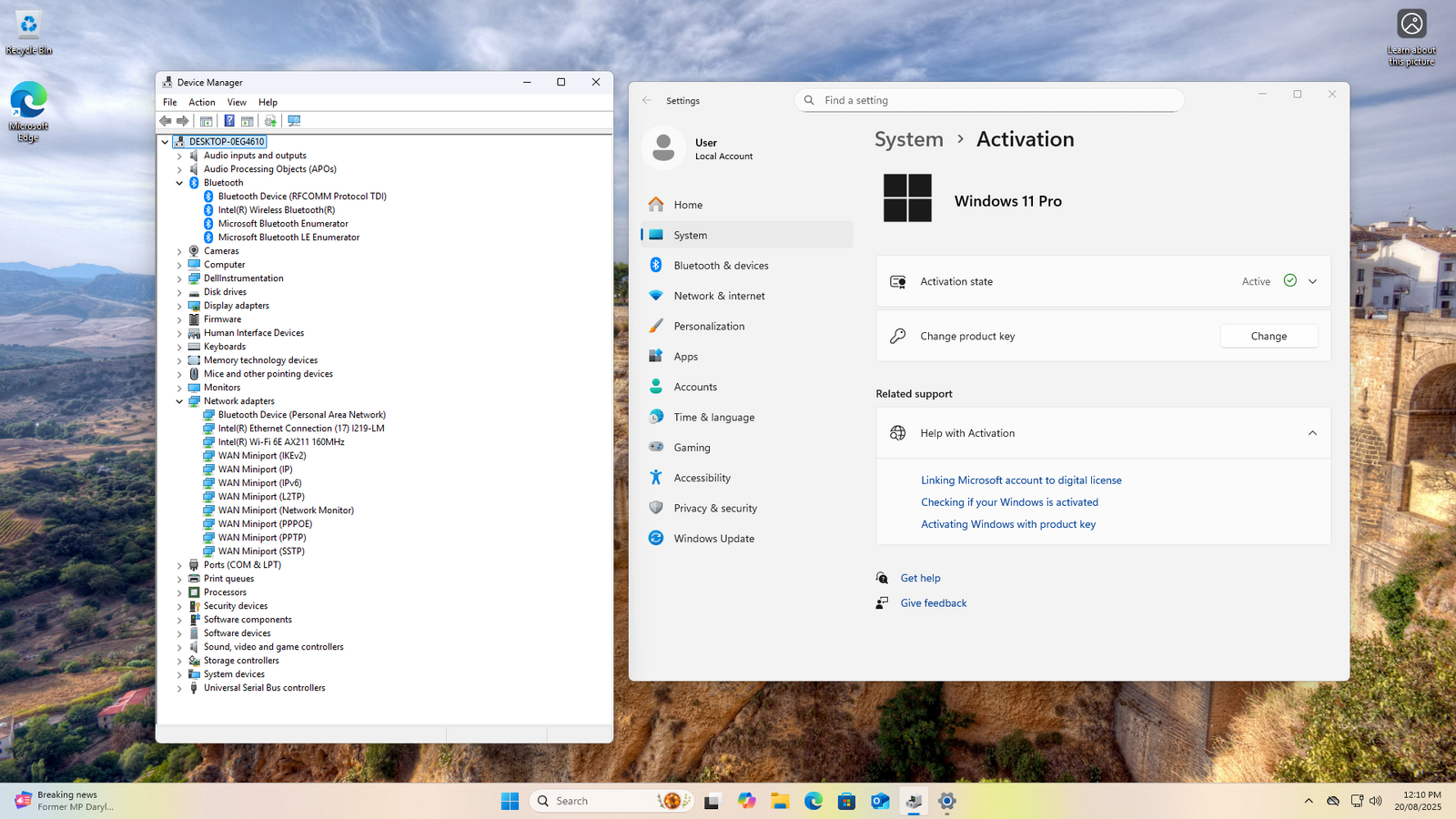Select WAN Miniport (PPTP) adapter

coord(262,538)
